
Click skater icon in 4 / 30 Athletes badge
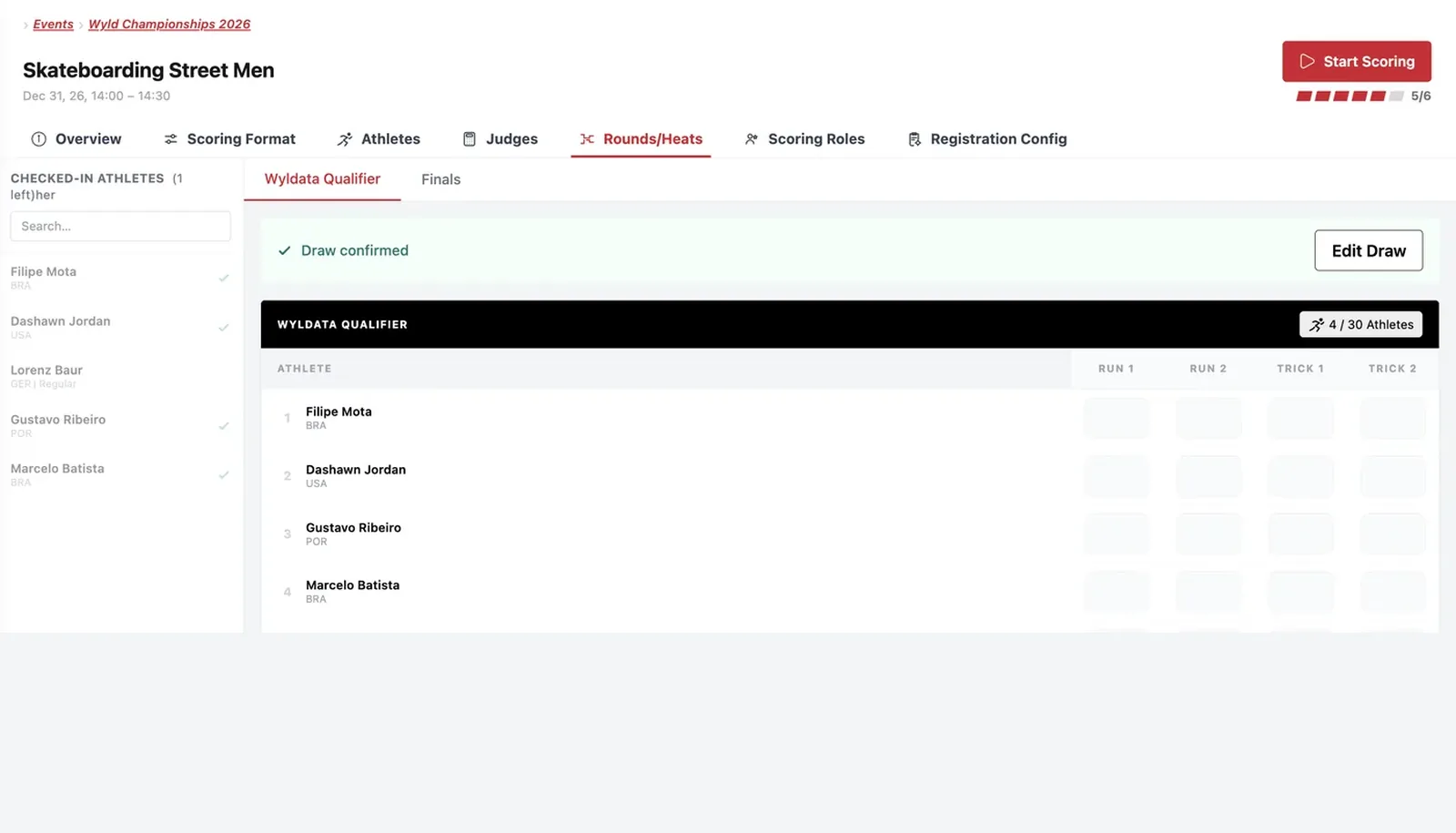pos(1317,325)
